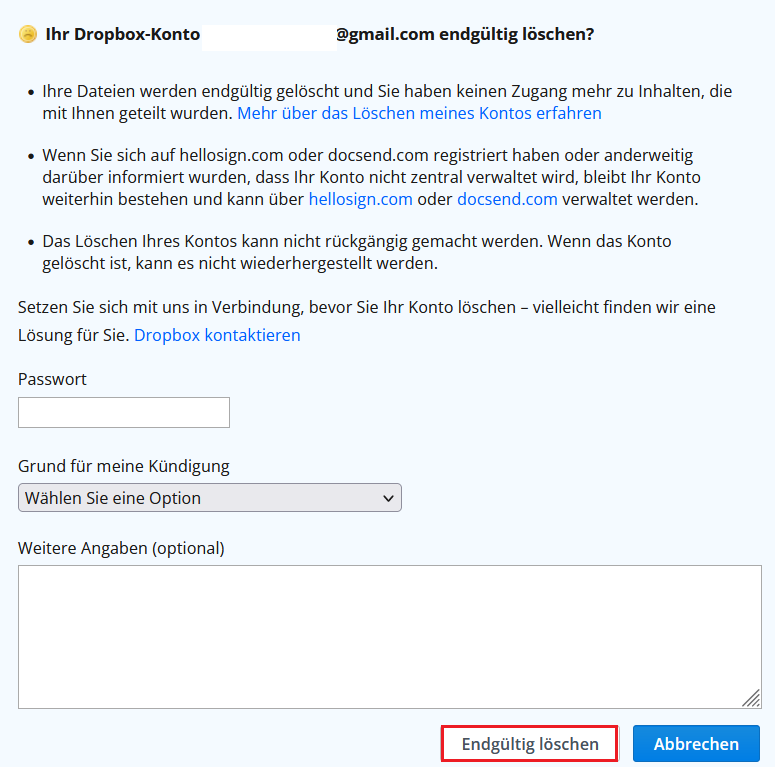Open the blue docsend.com link
Viewport: 775px width, 767px height.
(x=507, y=199)
